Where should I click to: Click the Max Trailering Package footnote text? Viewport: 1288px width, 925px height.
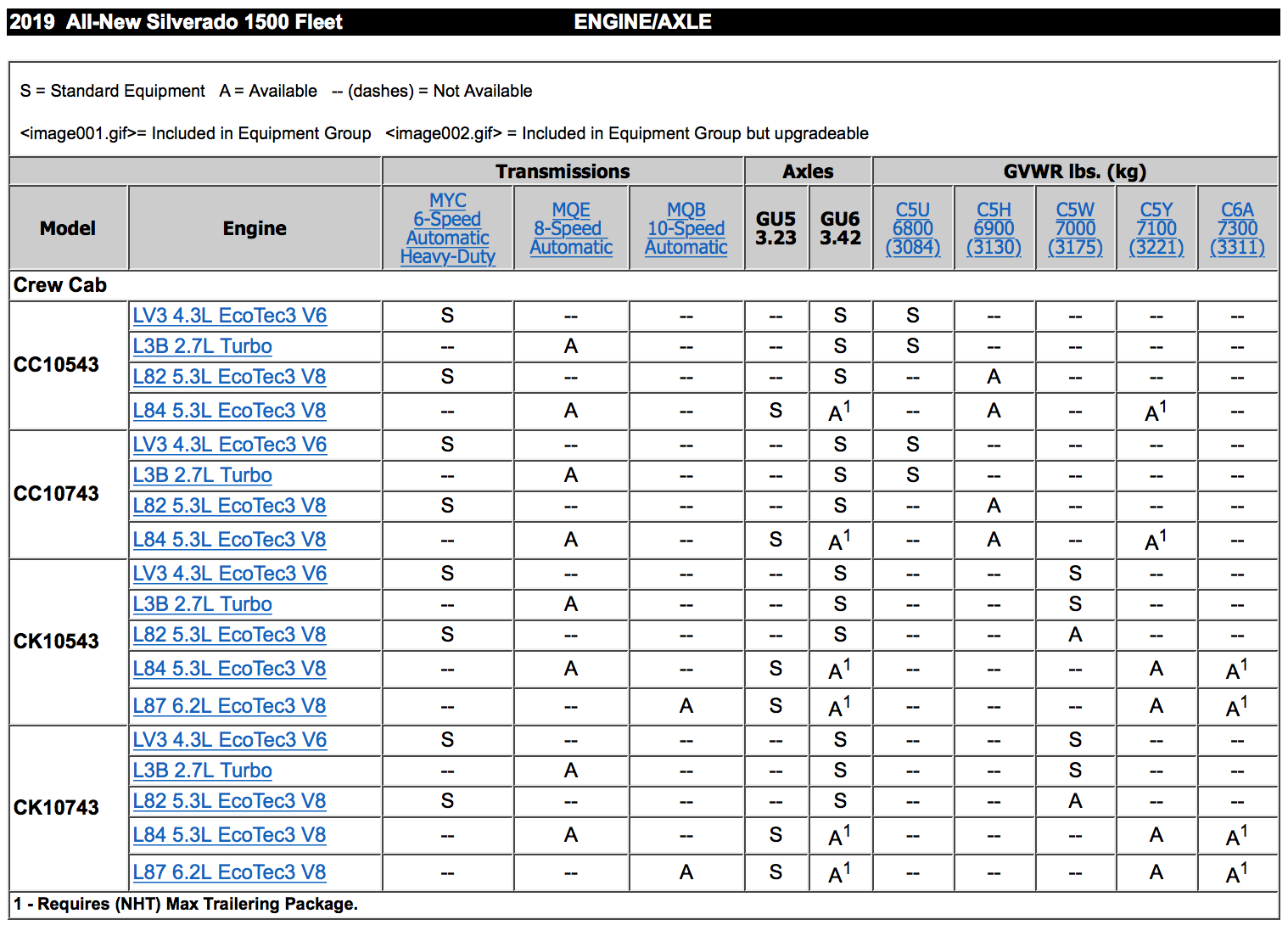(186, 904)
